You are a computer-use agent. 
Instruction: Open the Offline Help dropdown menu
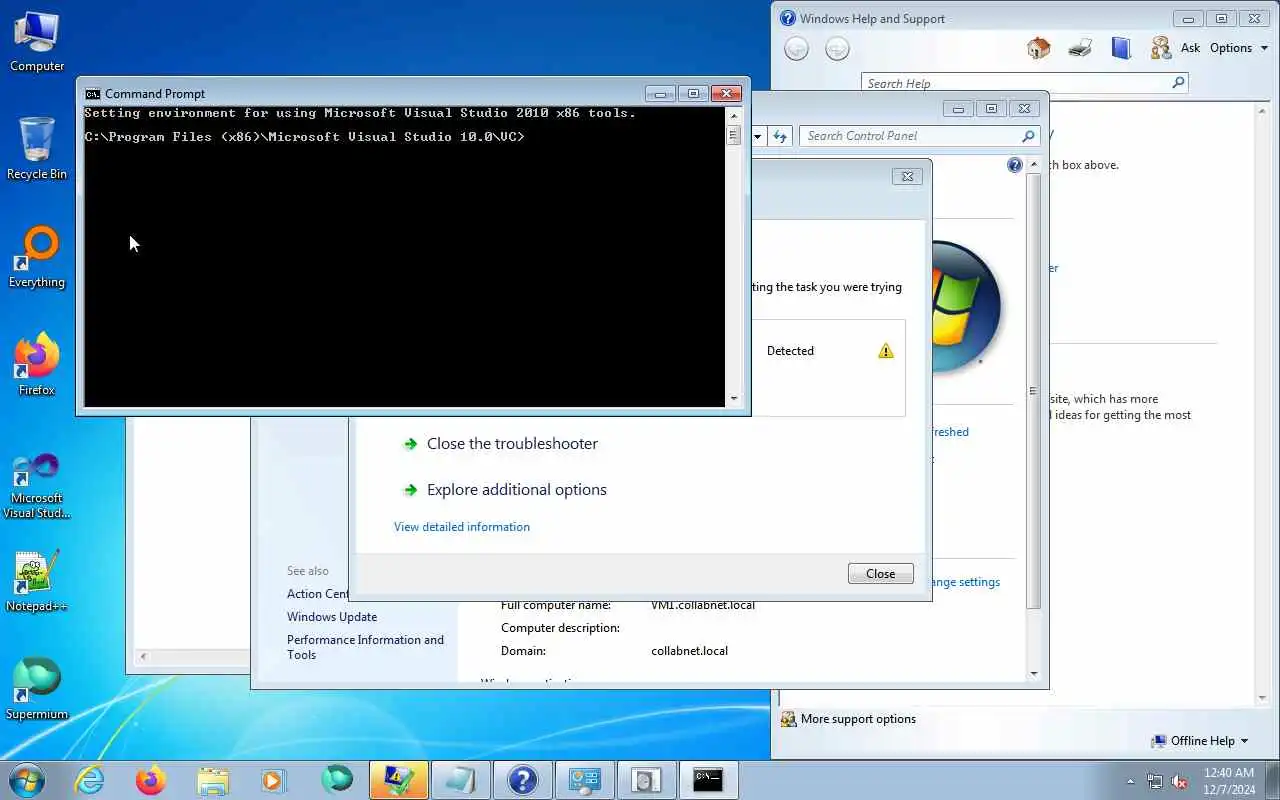(1201, 741)
